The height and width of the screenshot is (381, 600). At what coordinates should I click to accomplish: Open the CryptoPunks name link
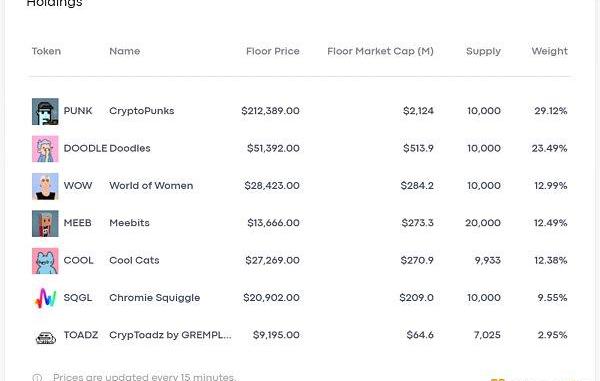142,111
